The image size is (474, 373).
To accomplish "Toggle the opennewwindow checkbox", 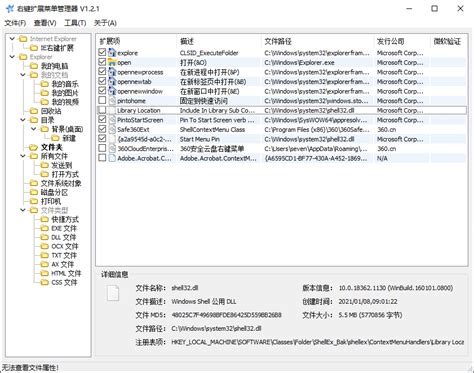I will pos(102,91).
